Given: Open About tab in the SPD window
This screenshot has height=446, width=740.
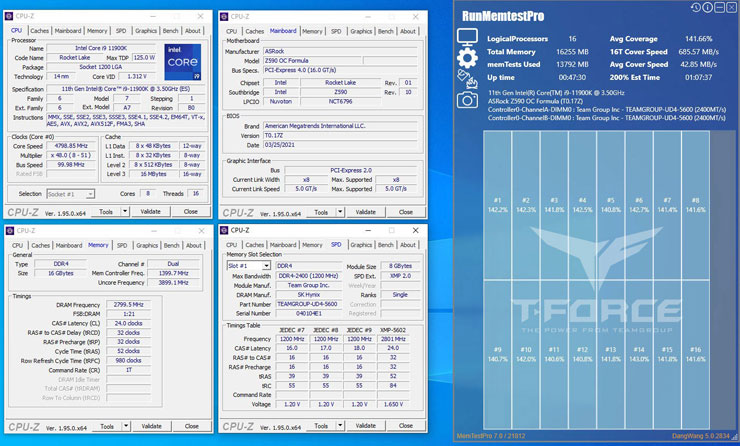Looking at the screenshot, I should coord(408,245).
